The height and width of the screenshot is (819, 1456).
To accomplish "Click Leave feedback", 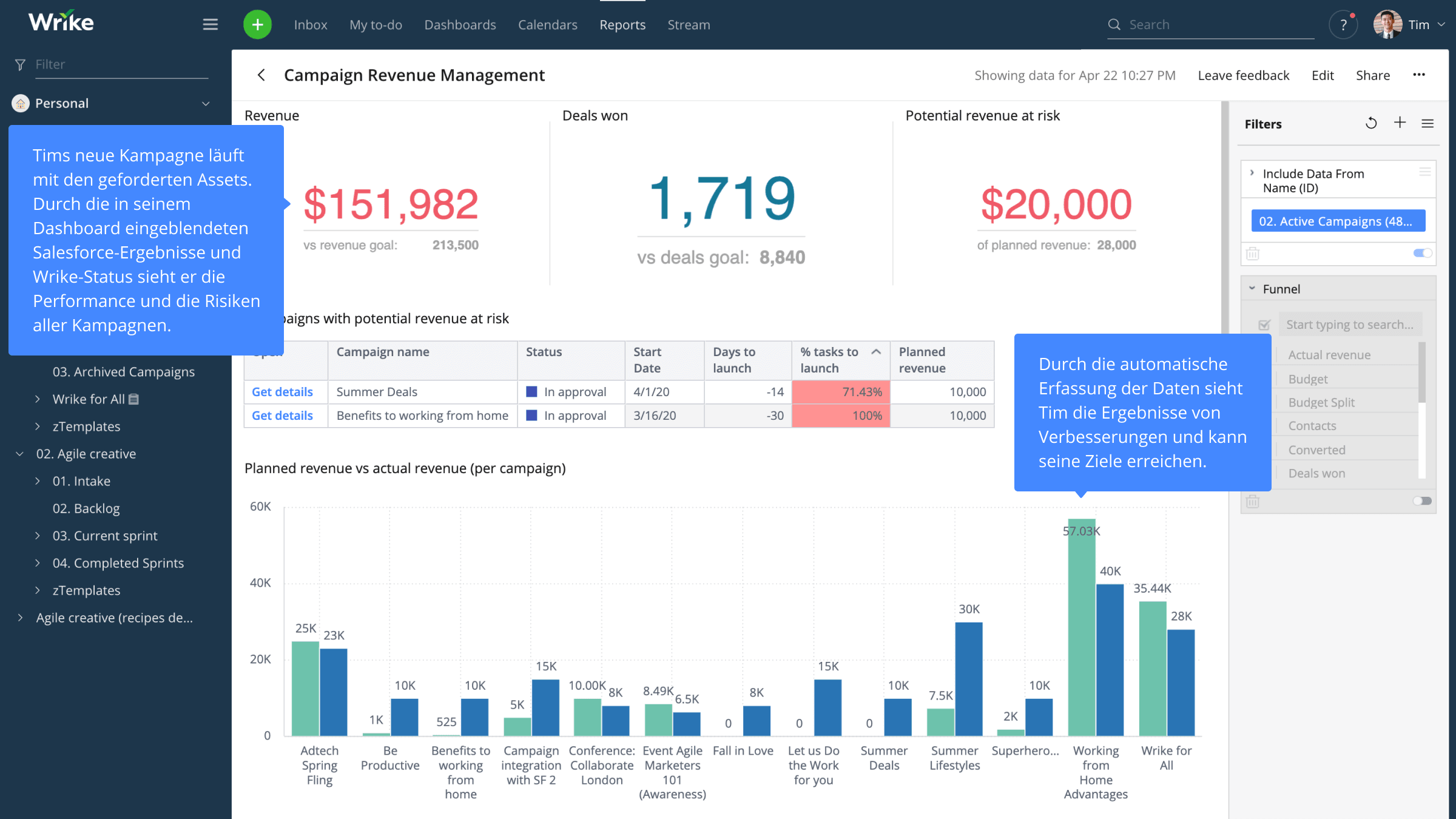I will (x=1243, y=75).
